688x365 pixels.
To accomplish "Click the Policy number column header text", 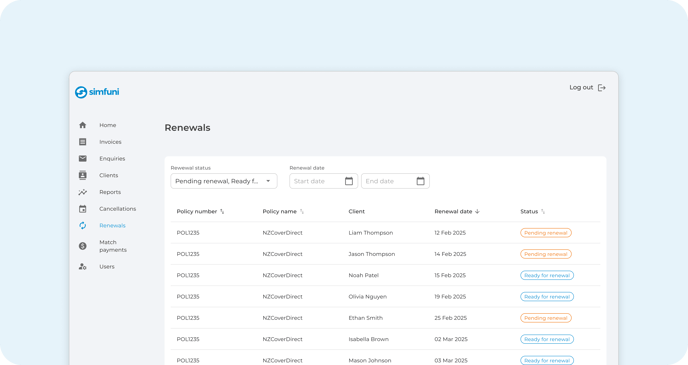I will (x=197, y=211).
